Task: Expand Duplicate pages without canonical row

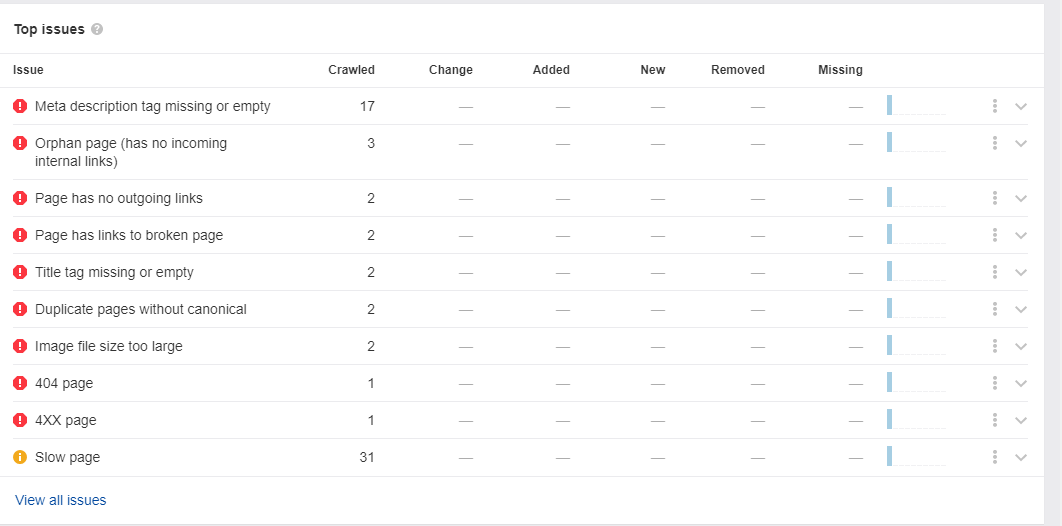Action: click(1021, 309)
